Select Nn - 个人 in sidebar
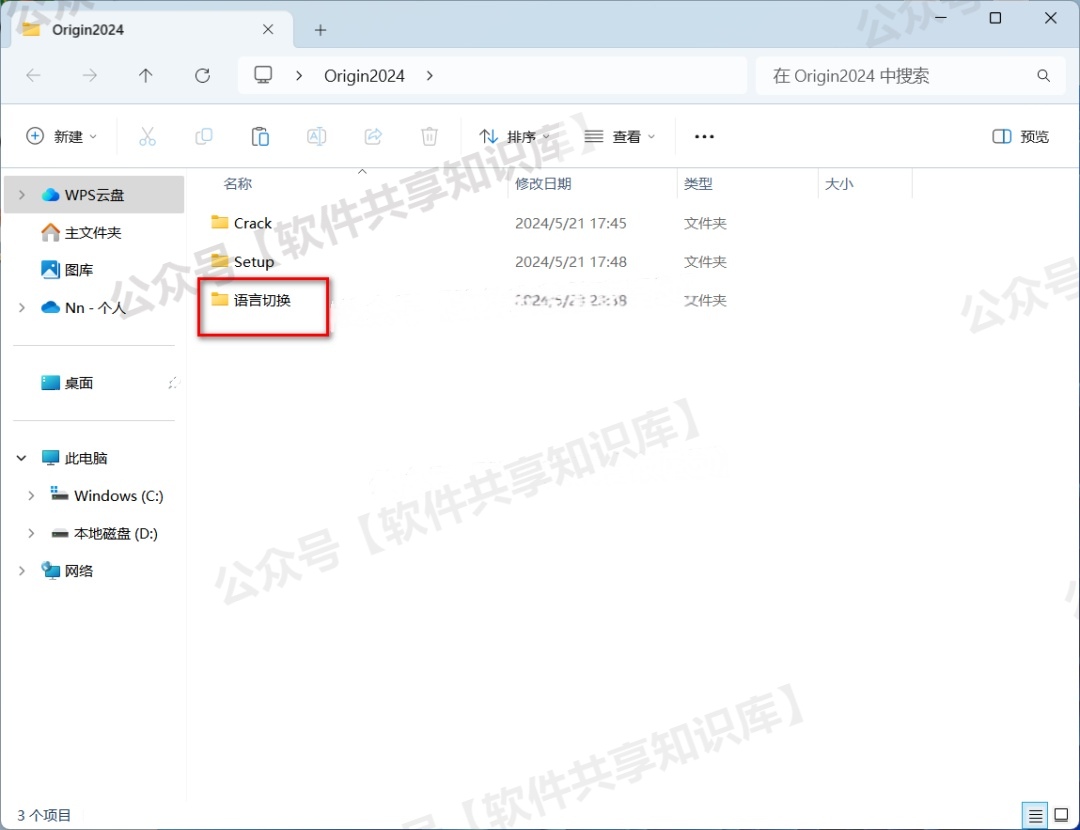1080x830 pixels. point(83,307)
